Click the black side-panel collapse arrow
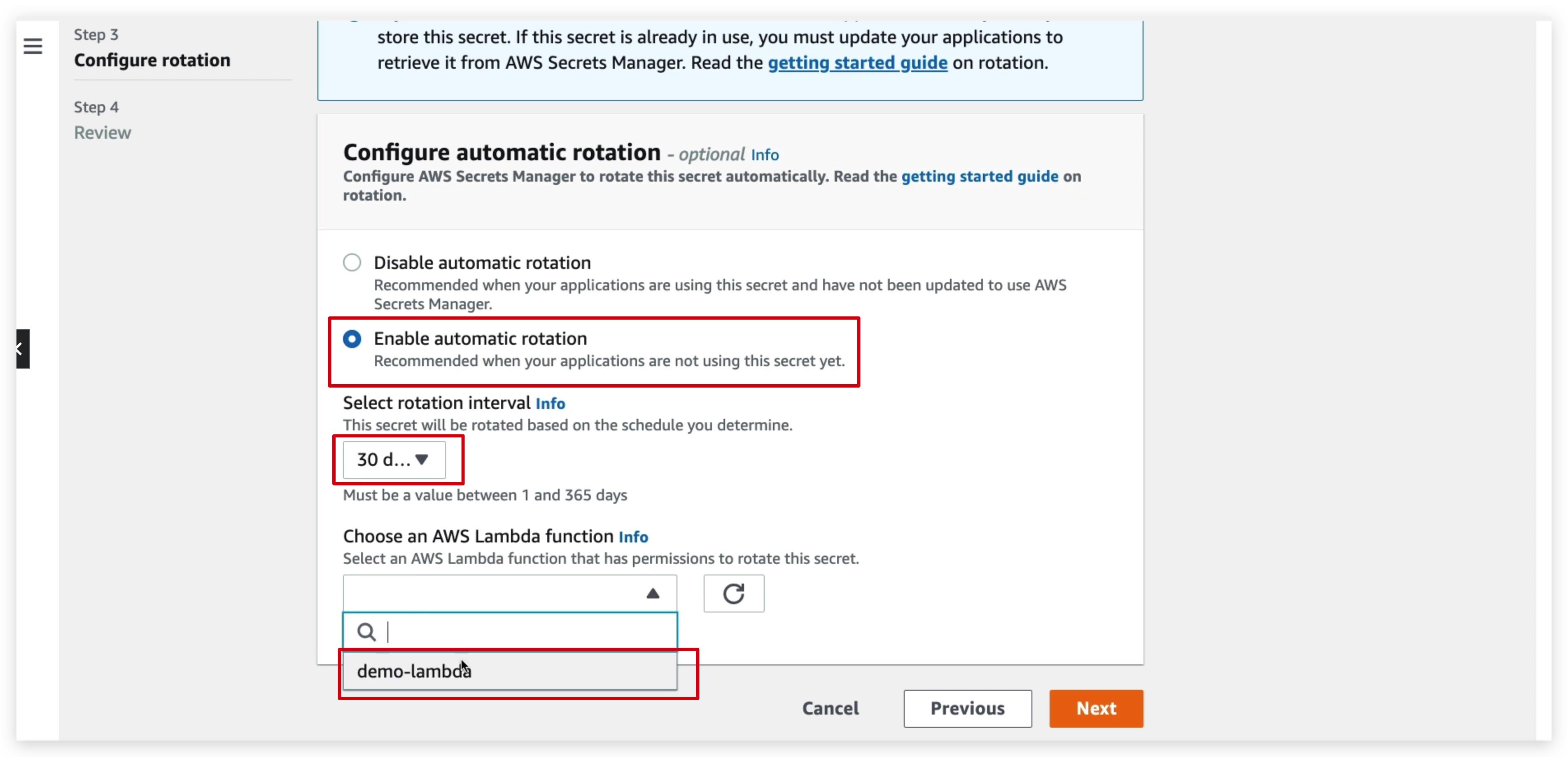 (x=22, y=349)
